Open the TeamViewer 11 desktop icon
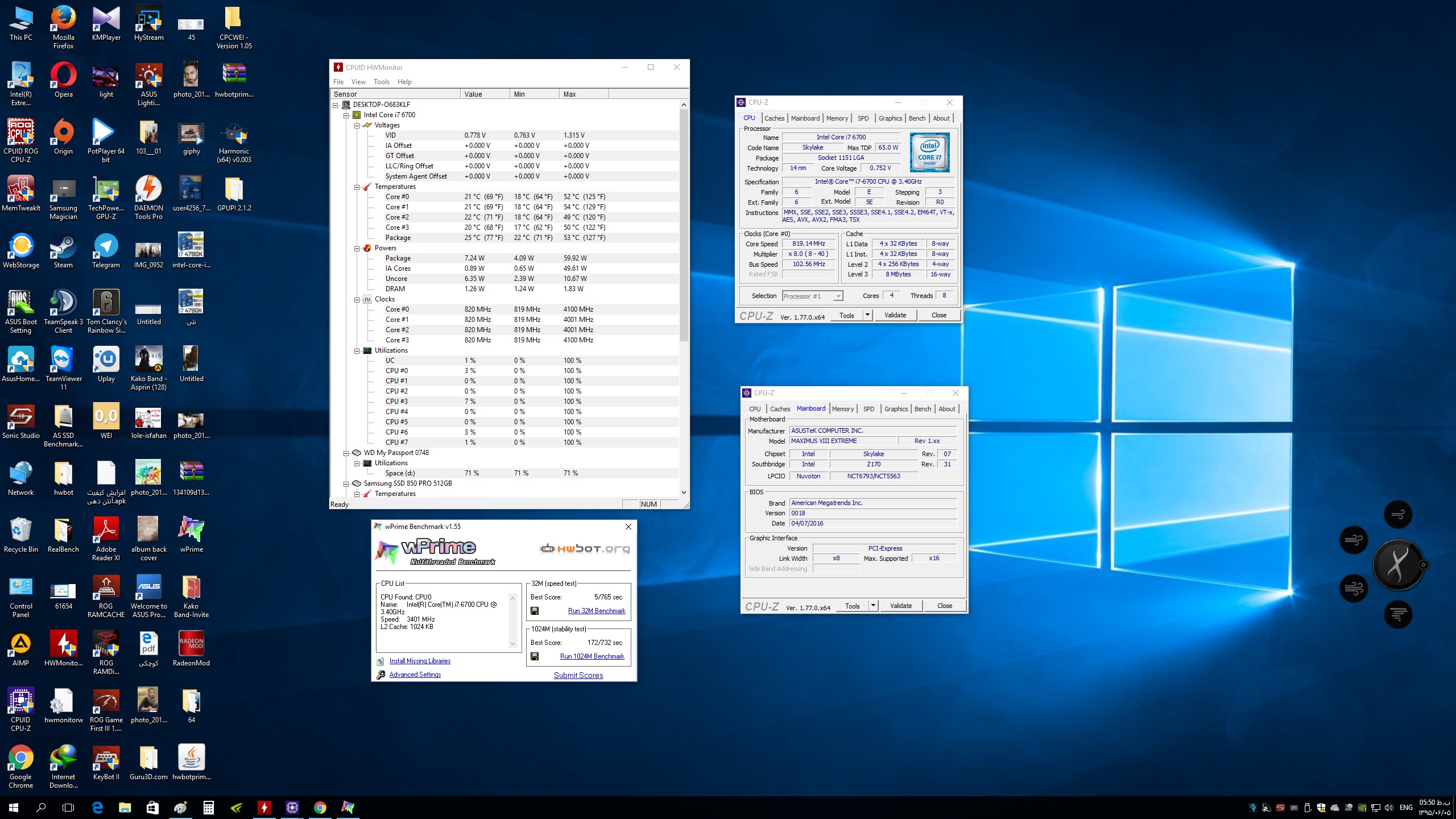This screenshot has height=819, width=1456. pyautogui.click(x=63, y=369)
